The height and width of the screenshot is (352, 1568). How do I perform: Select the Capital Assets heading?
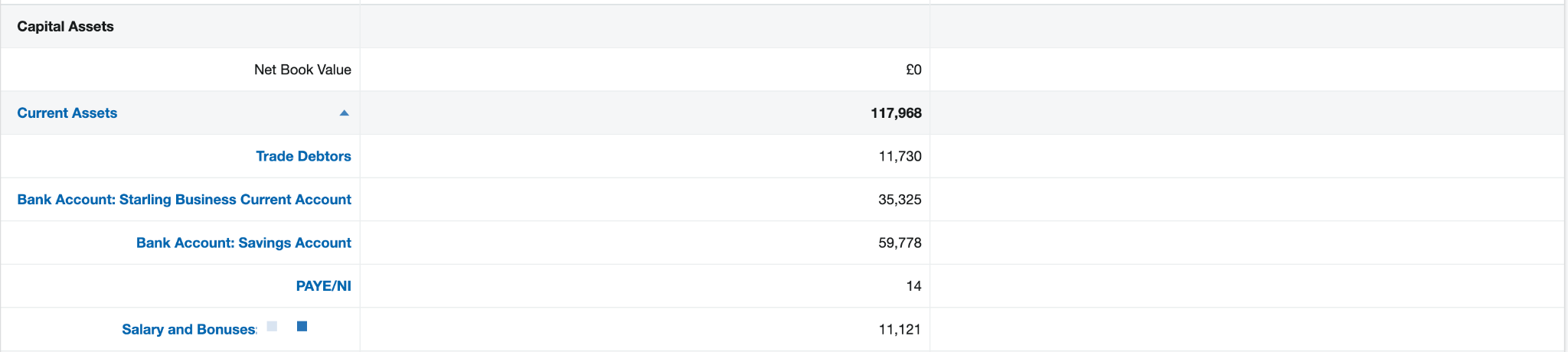(x=65, y=26)
